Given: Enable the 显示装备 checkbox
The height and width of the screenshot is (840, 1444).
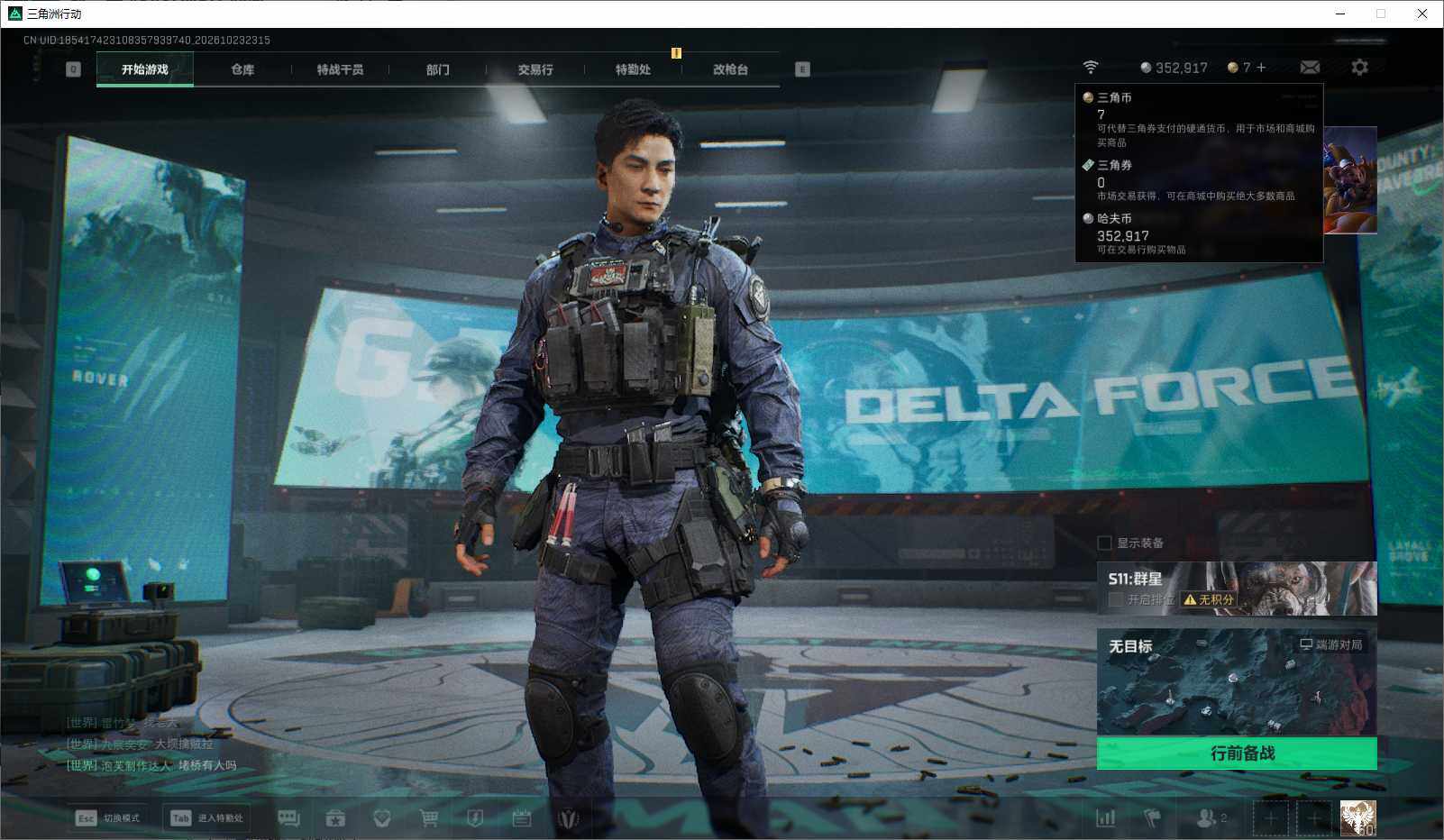Looking at the screenshot, I should (1104, 543).
